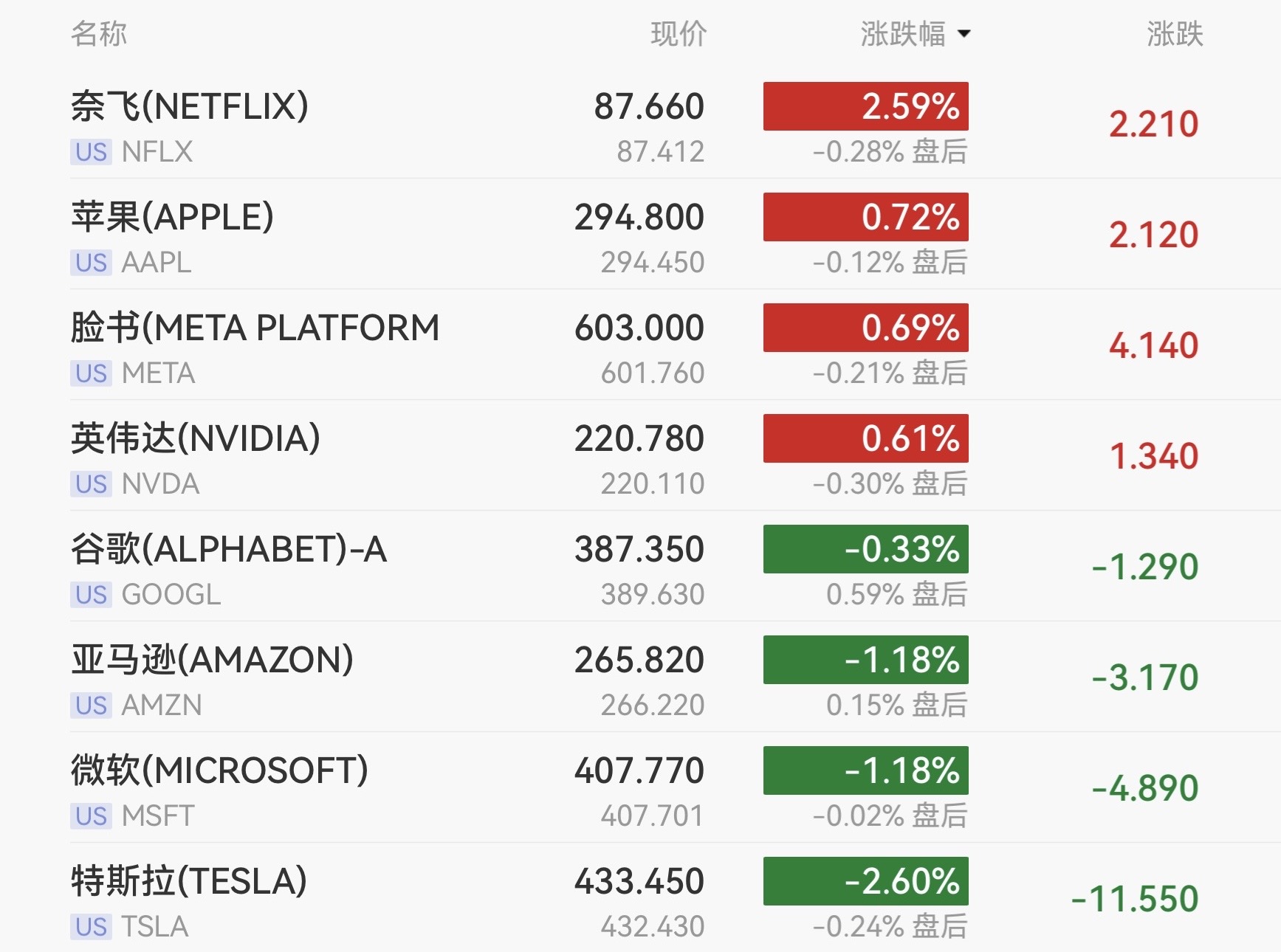Image resolution: width=1281 pixels, height=952 pixels.
Task: Click the US market tag beside GOOGL
Action: (x=92, y=595)
